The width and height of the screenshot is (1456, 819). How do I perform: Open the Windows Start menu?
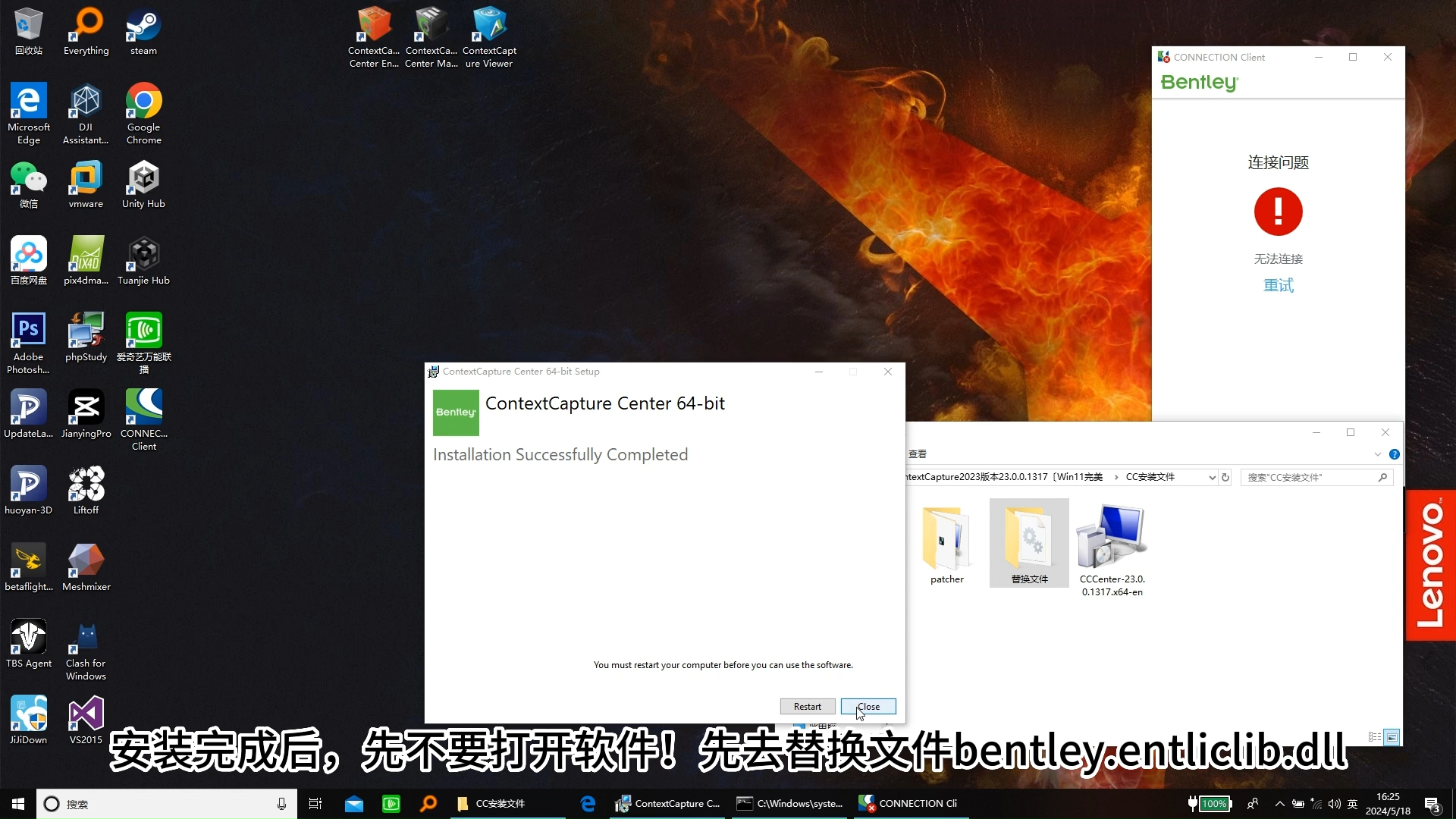click(x=18, y=804)
